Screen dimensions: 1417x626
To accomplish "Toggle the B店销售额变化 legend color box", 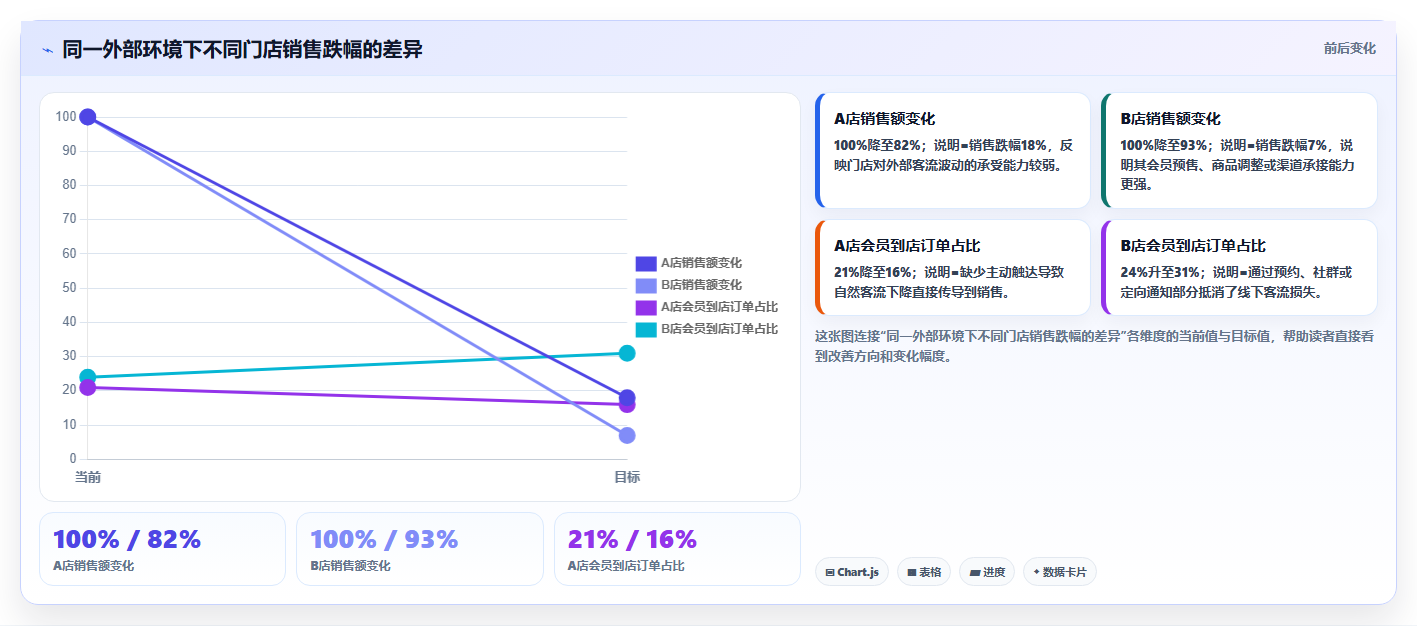I will (646, 285).
